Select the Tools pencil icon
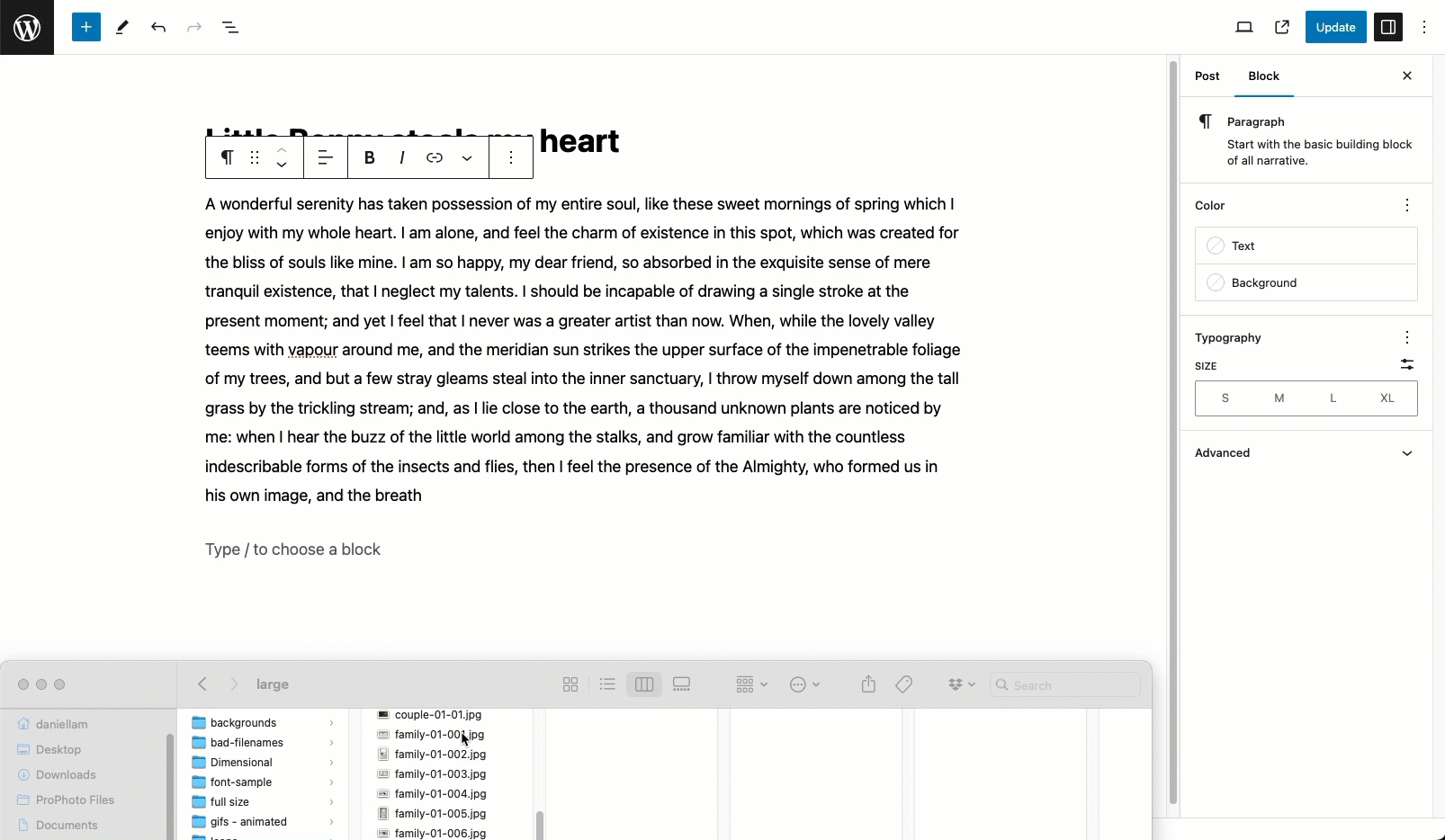This screenshot has height=840, width=1445. pyautogui.click(x=122, y=27)
